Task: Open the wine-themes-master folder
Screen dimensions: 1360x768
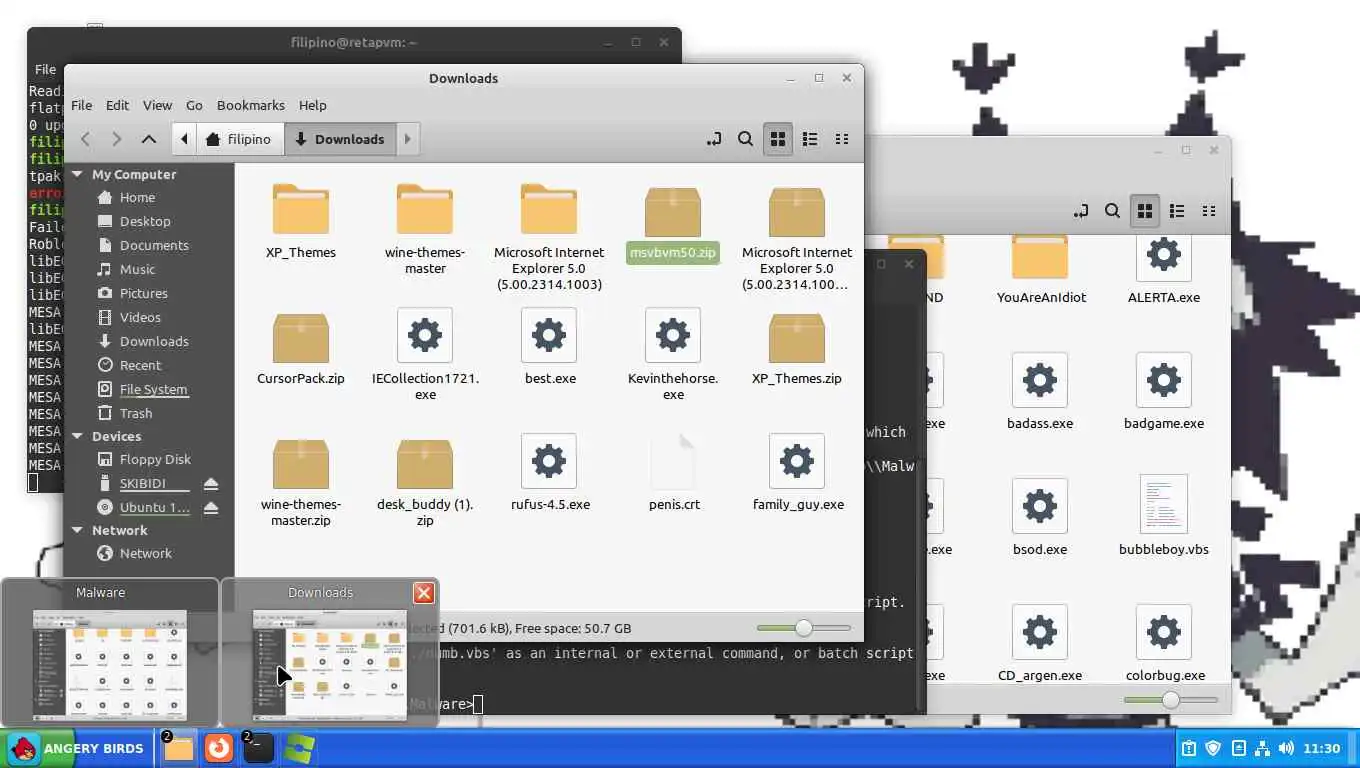Action: pos(425,228)
